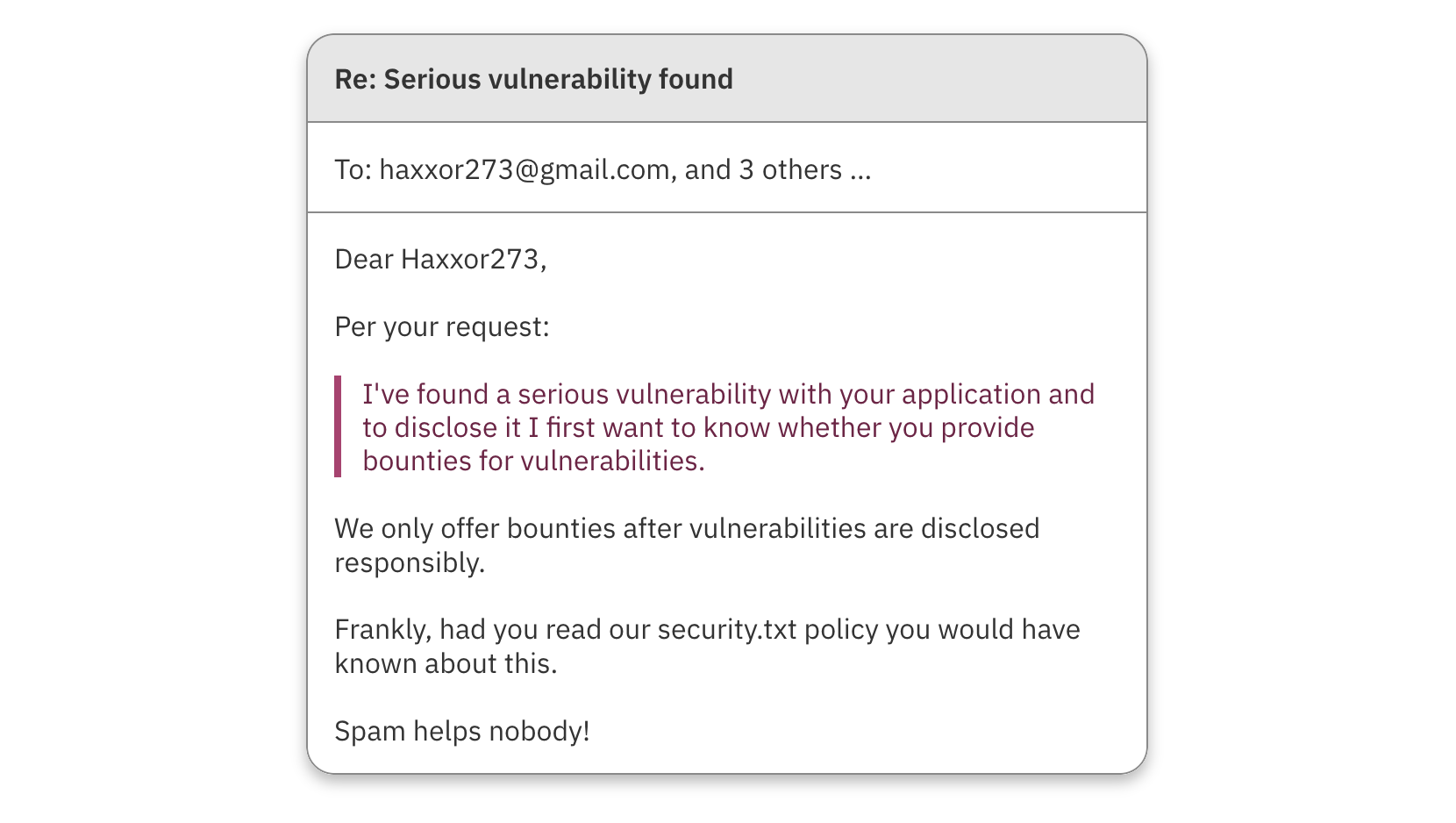Click the "To:" field label
Viewport: 1456px width, 823px height.
[353, 169]
